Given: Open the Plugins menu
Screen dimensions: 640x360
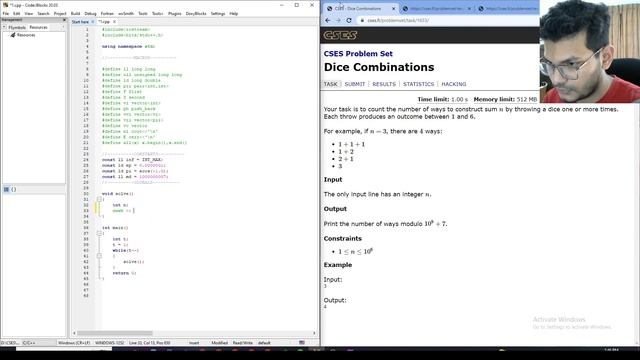Looking at the screenshot, I should (175, 13).
